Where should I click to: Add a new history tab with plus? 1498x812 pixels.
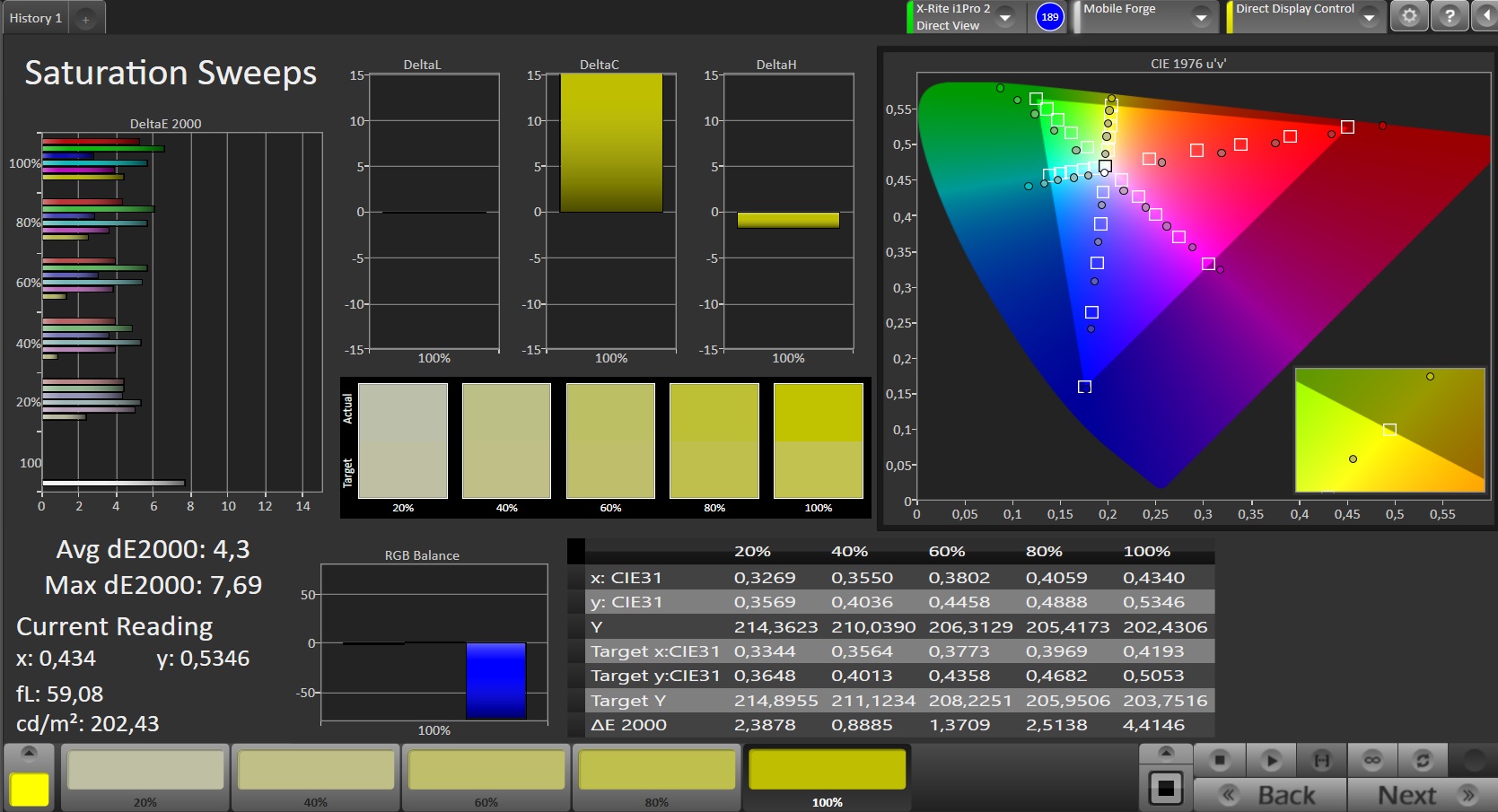point(85,19)
